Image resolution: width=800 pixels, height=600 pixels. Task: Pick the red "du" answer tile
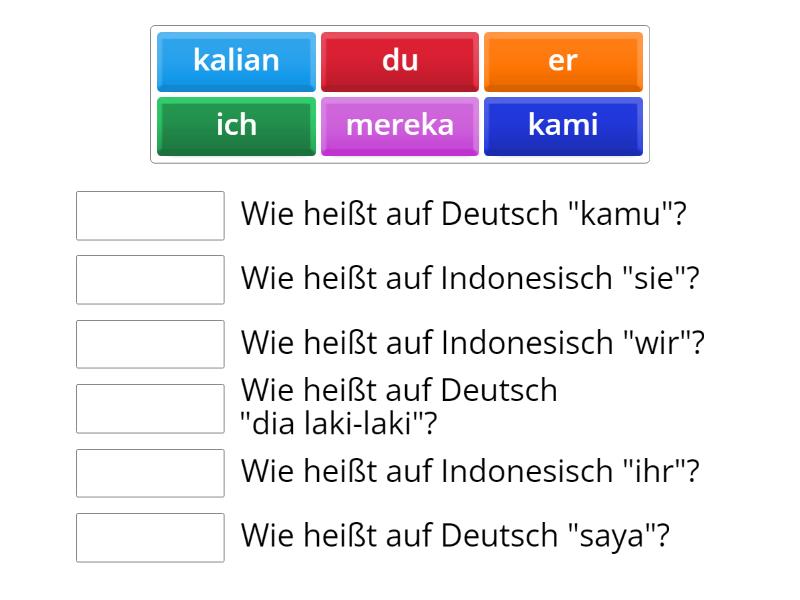coord(399,61)
